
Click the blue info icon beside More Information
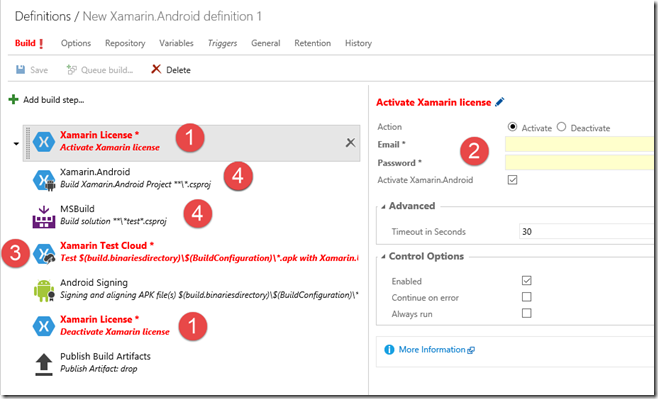click(x=389, y=349)
